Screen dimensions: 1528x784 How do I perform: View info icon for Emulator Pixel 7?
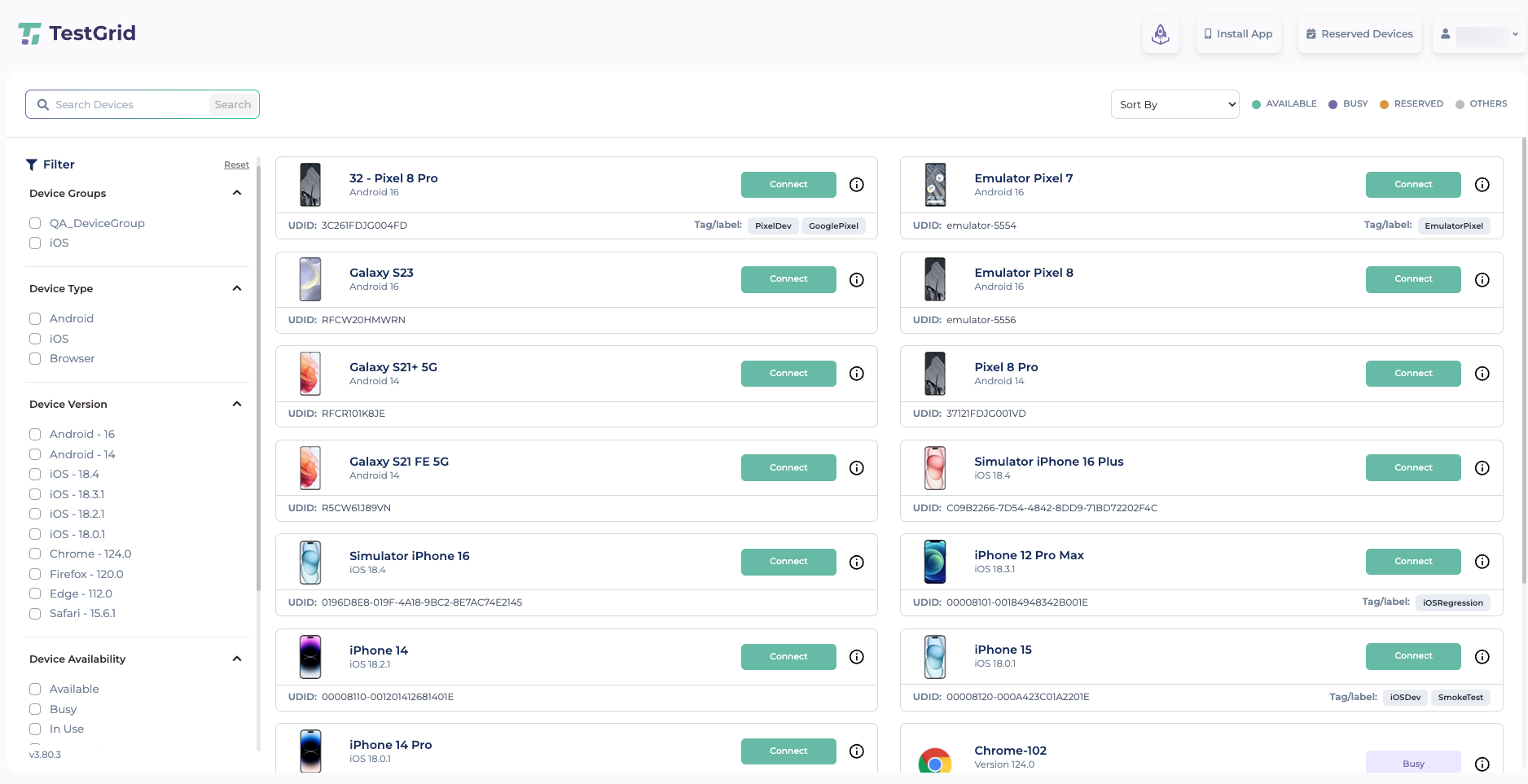[x=1482, y=185]
